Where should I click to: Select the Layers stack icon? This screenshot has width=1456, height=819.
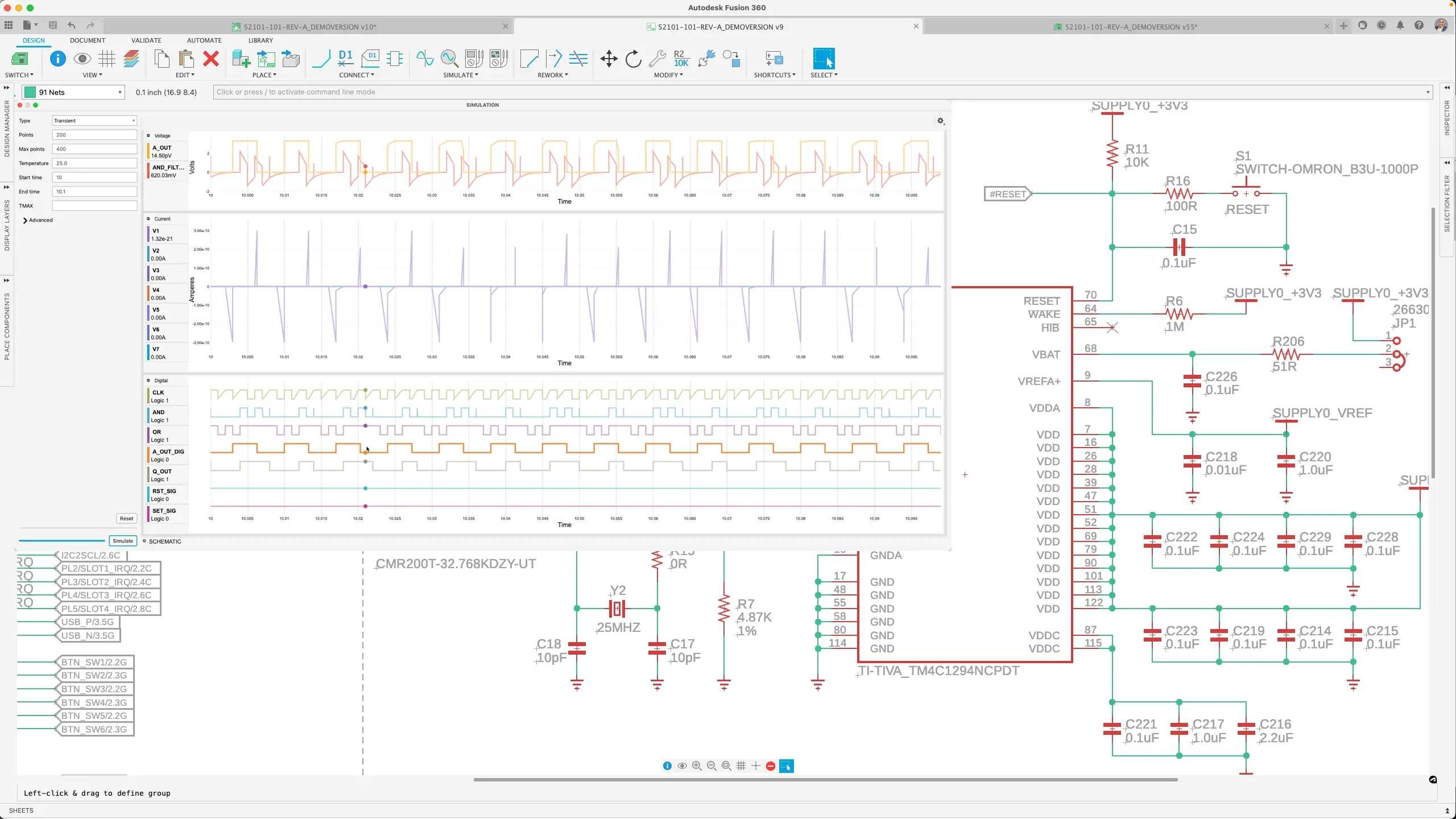[131, 59]
